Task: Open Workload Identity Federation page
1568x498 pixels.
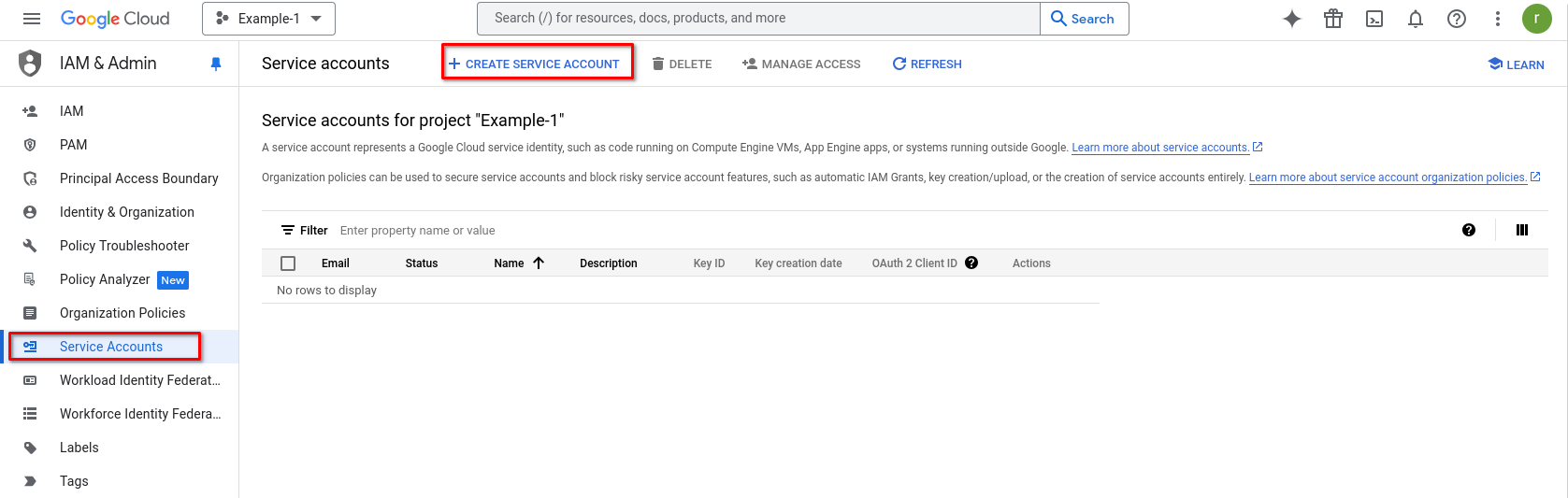Action: (x=140, y=380)
